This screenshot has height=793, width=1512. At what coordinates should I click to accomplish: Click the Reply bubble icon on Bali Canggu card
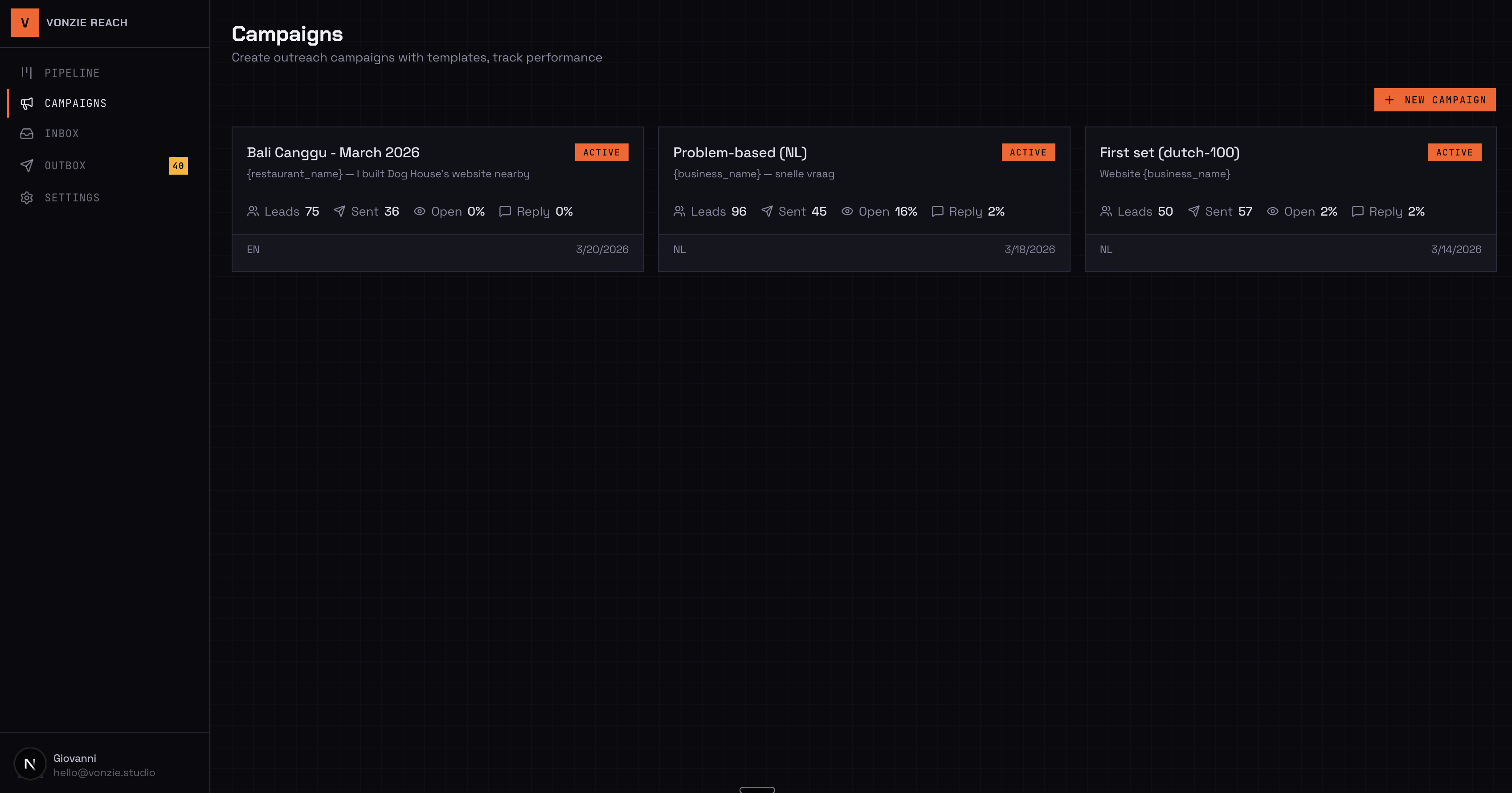[x=505, y=211]
